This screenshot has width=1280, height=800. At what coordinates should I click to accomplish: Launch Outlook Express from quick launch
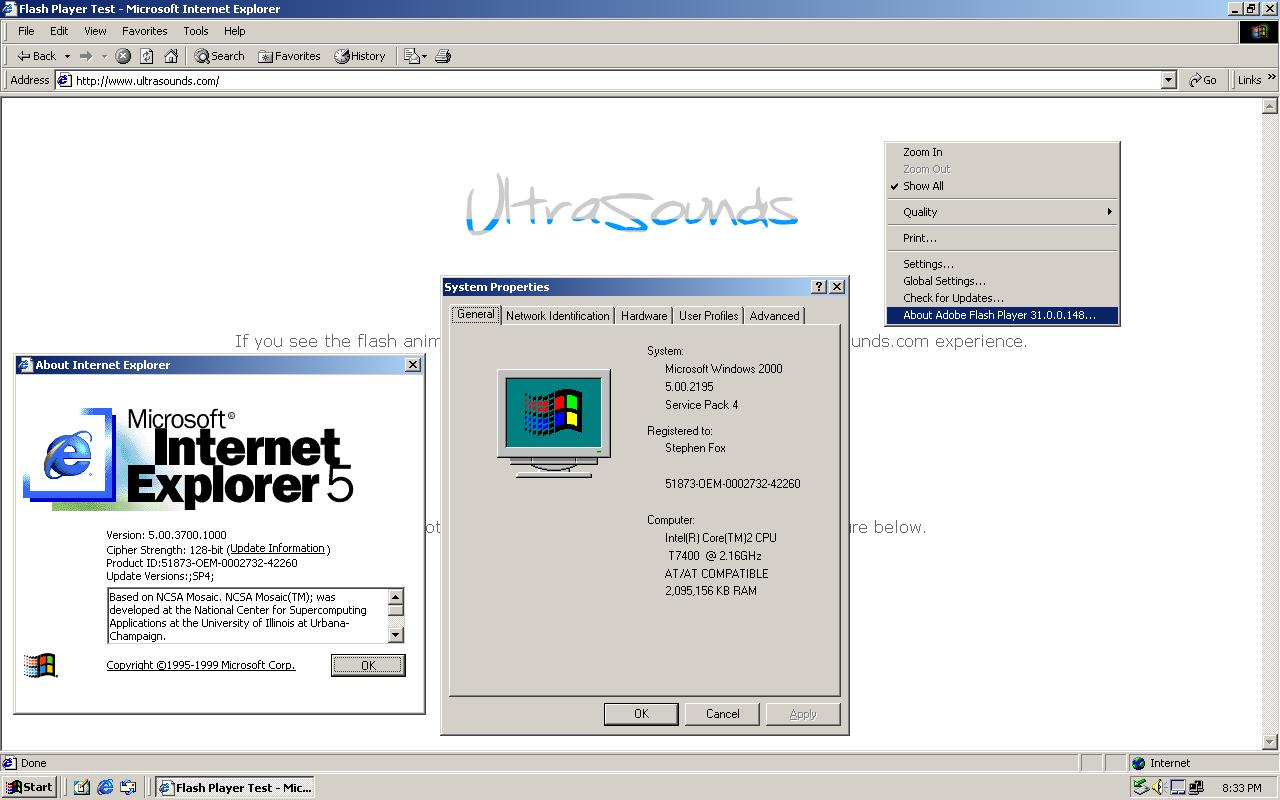point(128,787)
